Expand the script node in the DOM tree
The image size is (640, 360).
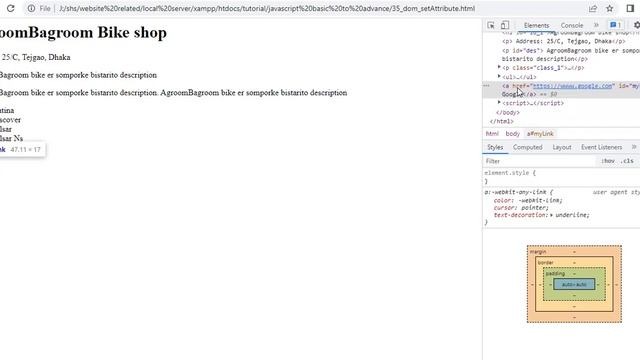click(x=499, y=103)
